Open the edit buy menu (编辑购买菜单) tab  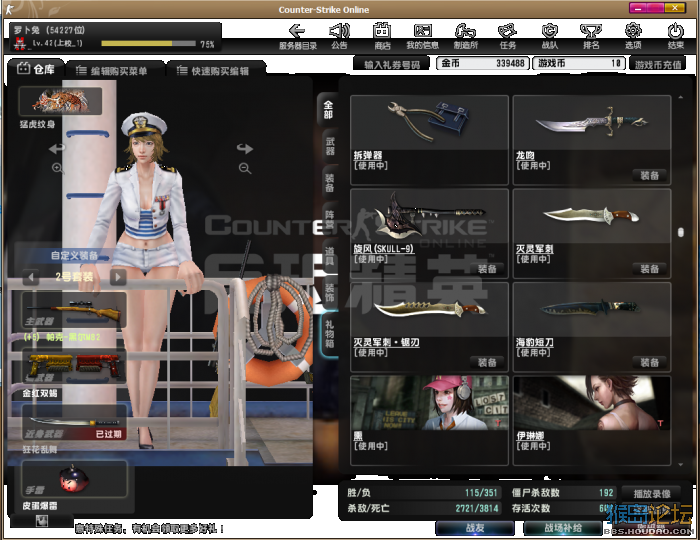pos(114,71)
